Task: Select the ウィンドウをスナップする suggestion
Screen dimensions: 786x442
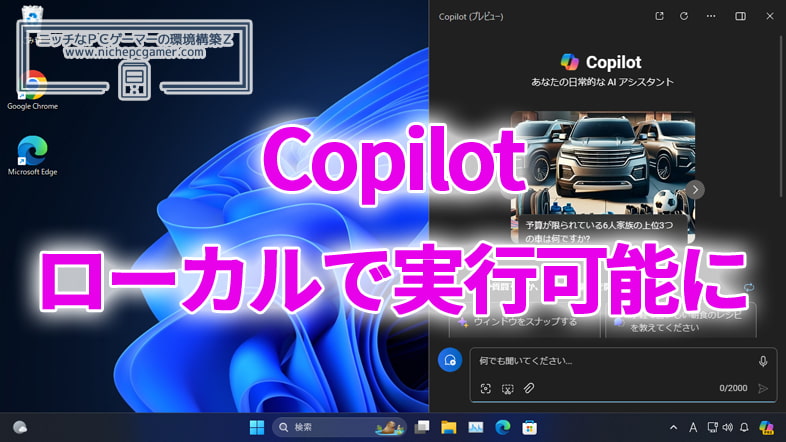Action: click(524, 321)
